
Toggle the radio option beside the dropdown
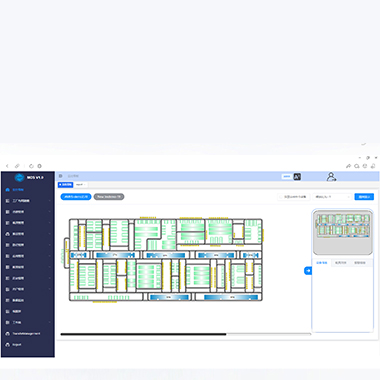(x=281, y=197)
